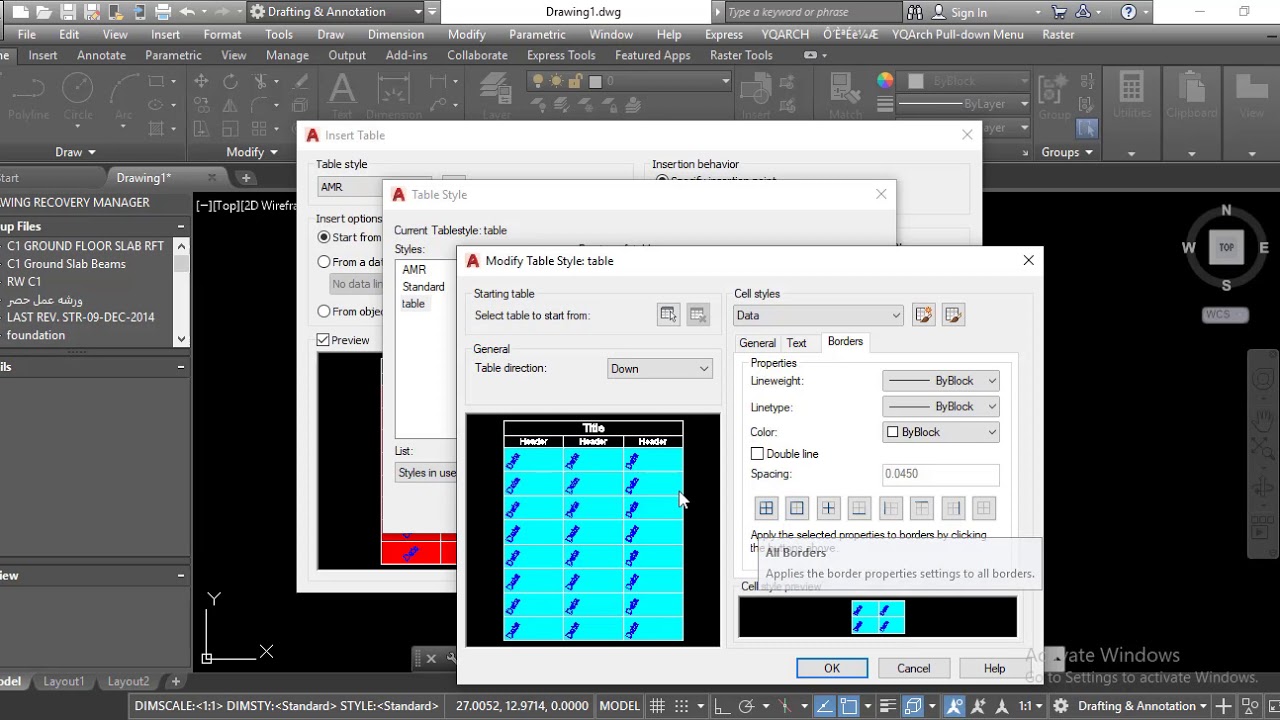Apply the No Borders button
The width and height of the screenshot is (1280, 720).
tap(984, 508)
